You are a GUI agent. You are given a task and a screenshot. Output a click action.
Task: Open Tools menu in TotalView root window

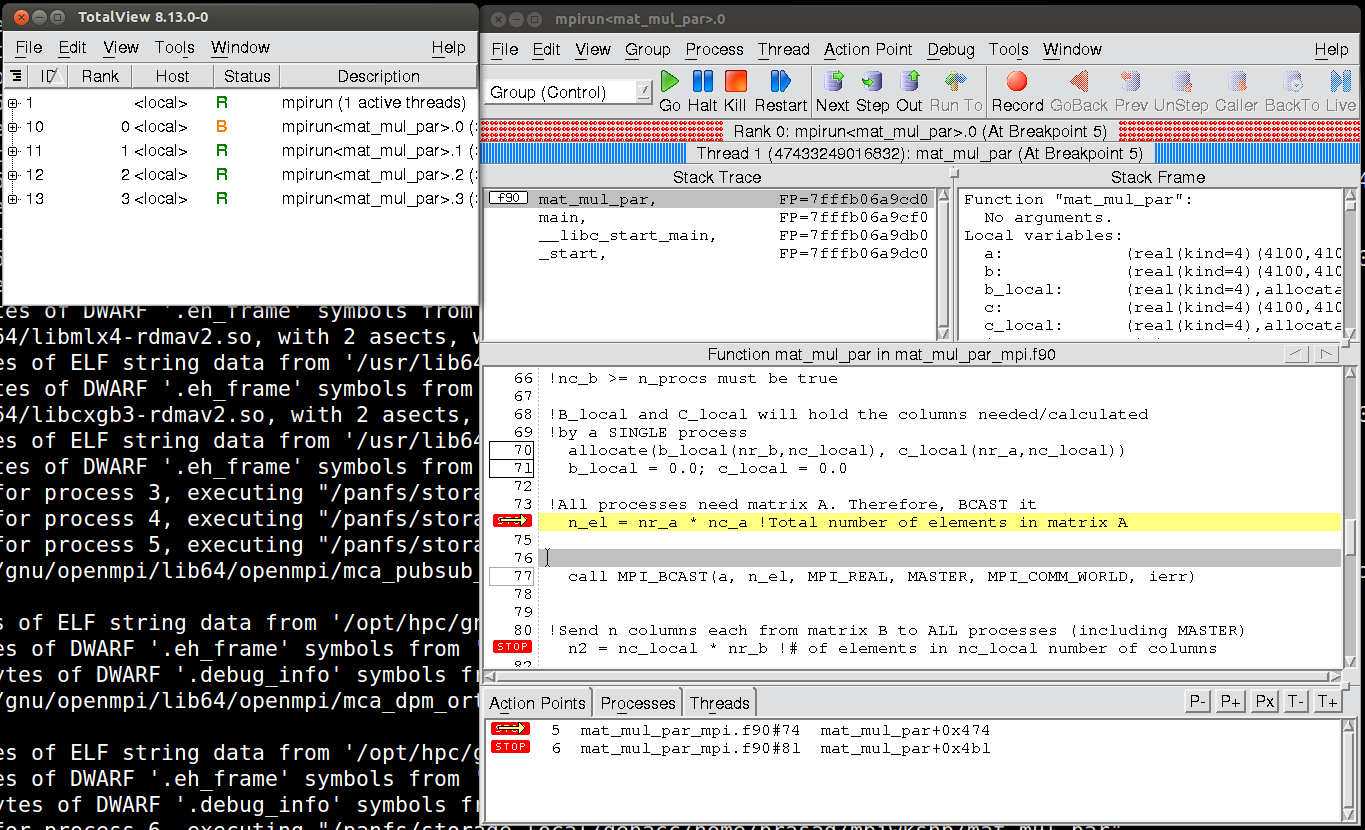click(175, 47)
